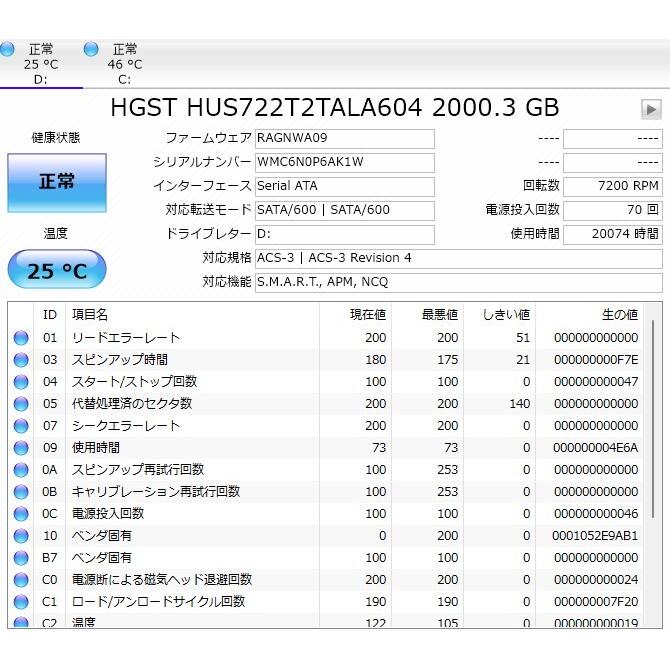Click the serial number field WMC6N0P6AK1W
The image size is (670, 670).
344,162
